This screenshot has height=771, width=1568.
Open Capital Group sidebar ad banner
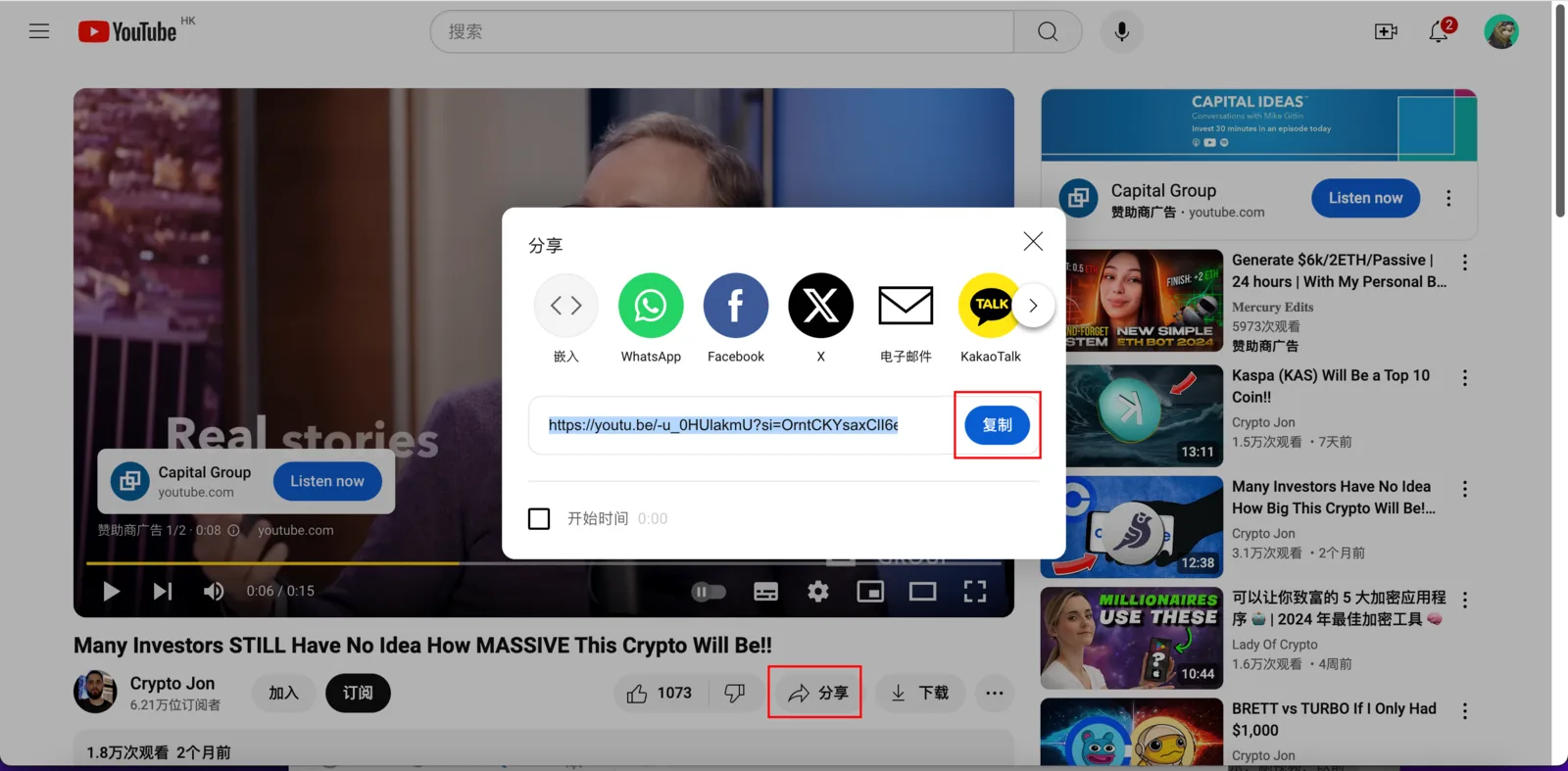pyautogui.click(x=1259, y=124)
